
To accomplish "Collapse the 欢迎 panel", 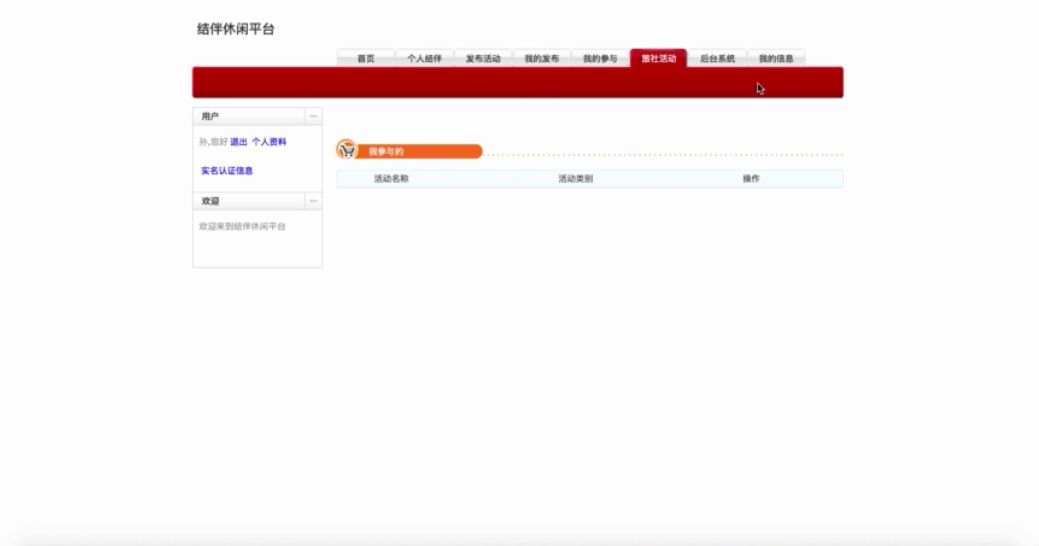I will coord(313,201).
